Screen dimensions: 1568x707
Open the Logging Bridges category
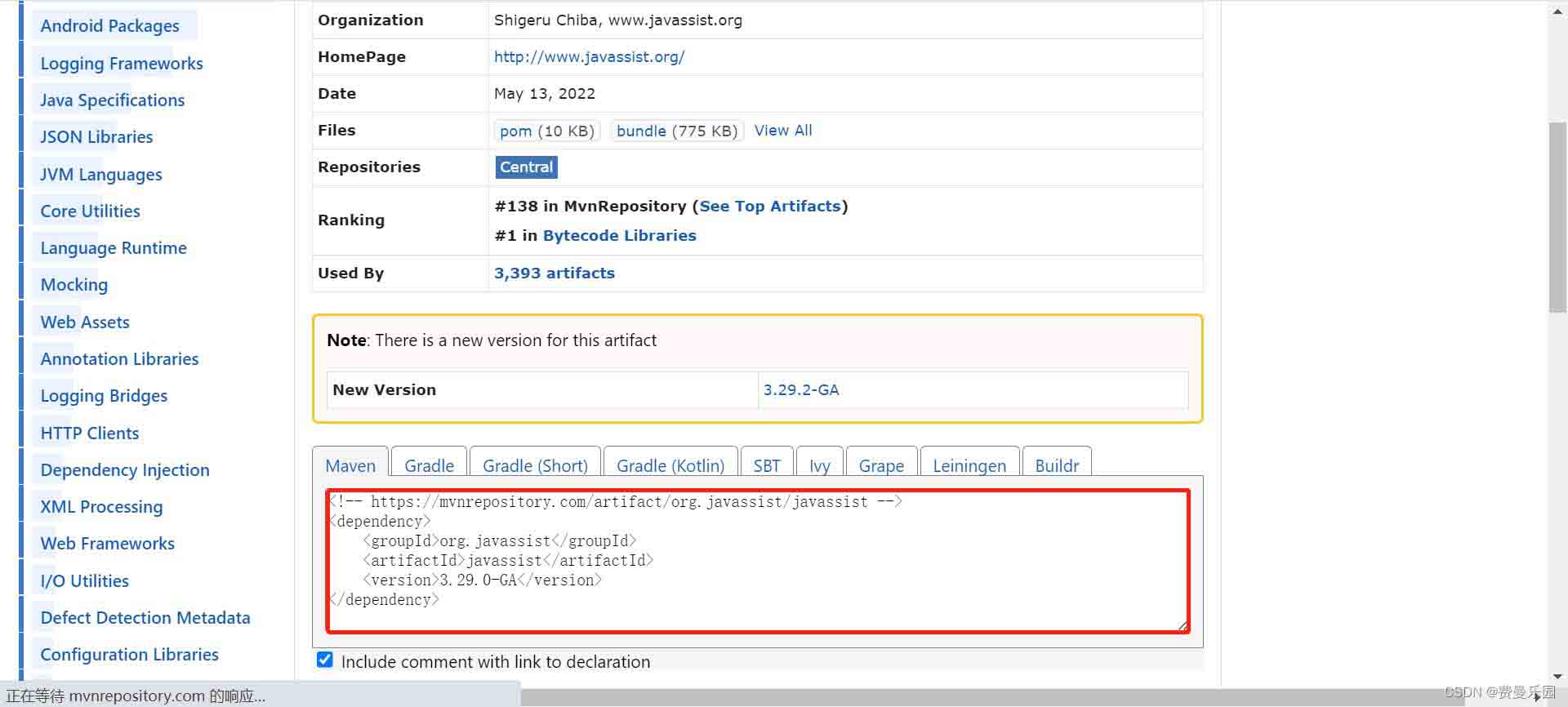pyautogui.click(x=105, y=395)
